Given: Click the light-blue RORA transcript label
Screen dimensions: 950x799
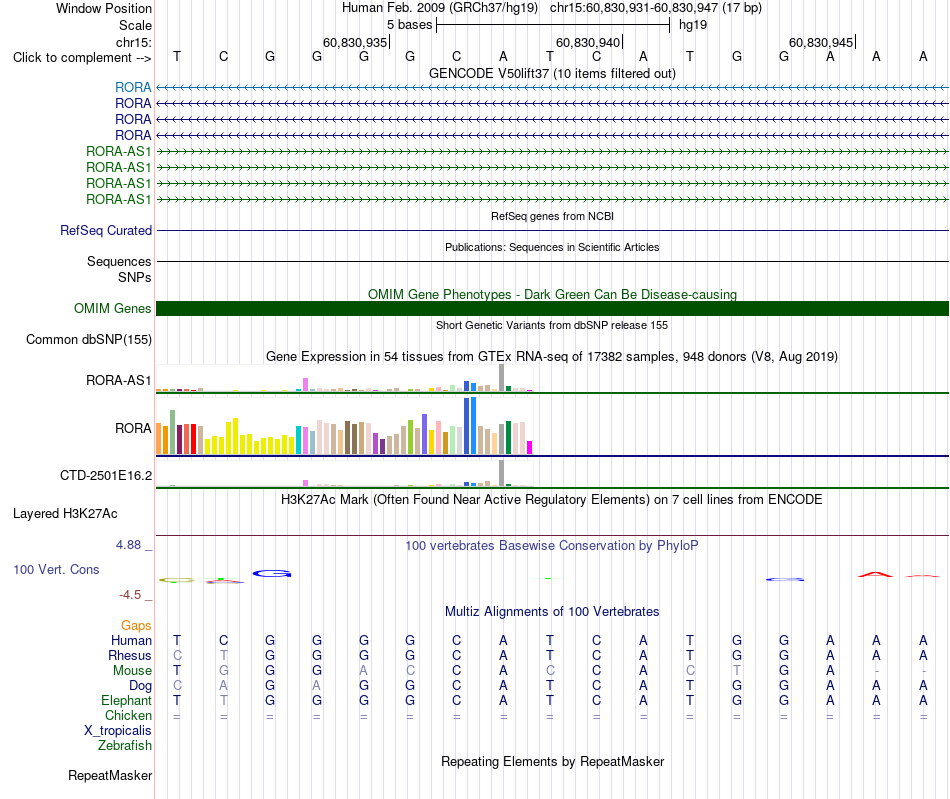Looking at the screenshot, I should (133, 87).
